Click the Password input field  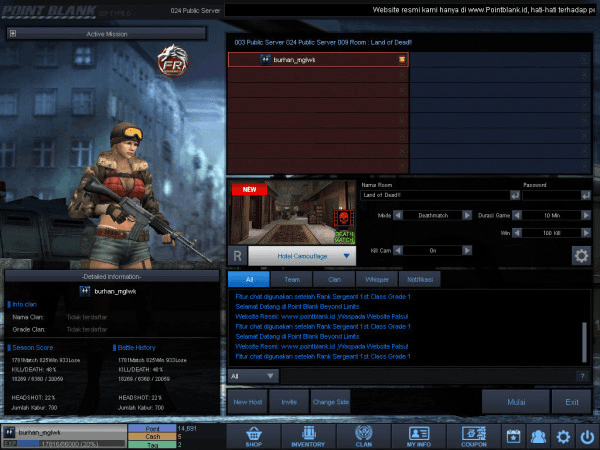(x=551, y=195)
